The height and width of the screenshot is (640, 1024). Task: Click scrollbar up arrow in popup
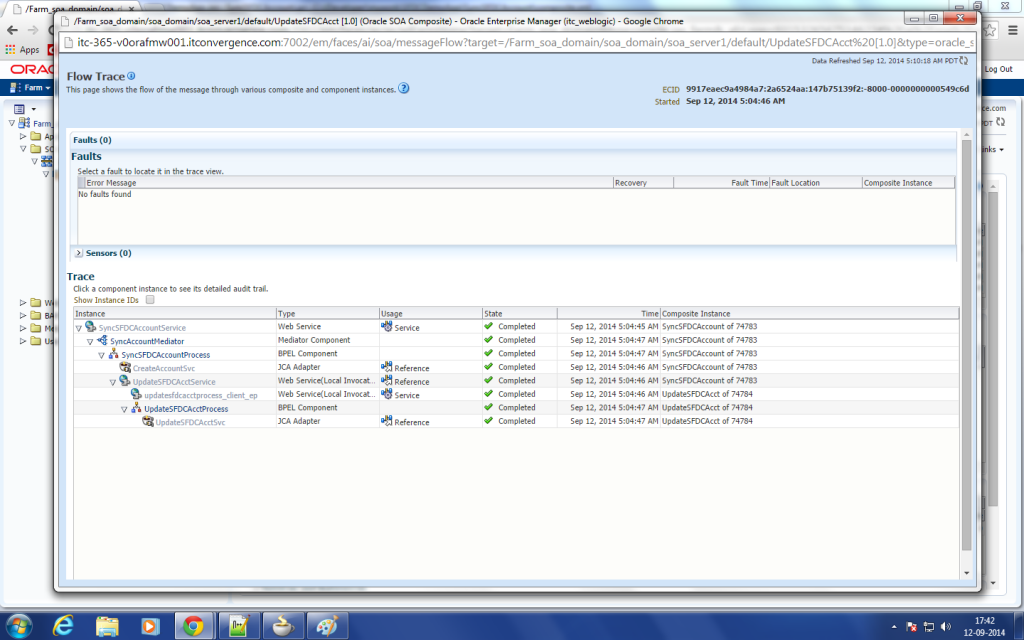pyautogui.click(x=967, y=135)
